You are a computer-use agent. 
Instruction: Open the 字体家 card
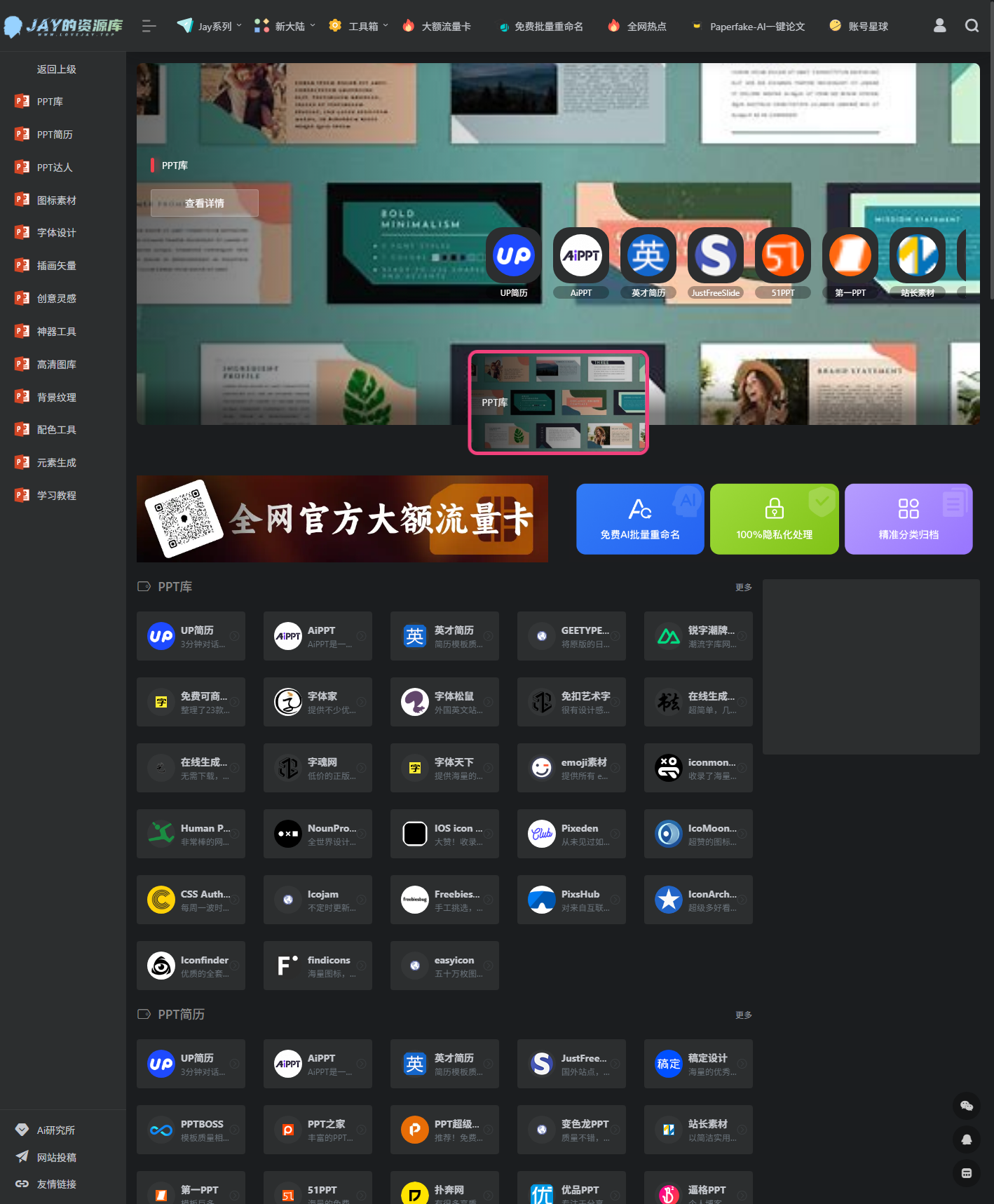[318, 702]
